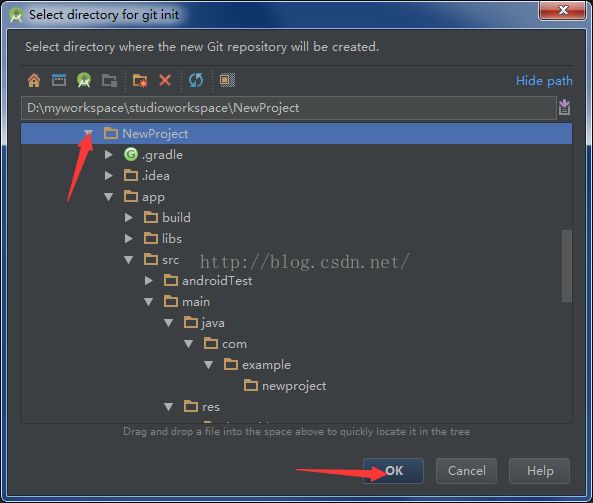The width and height of the screenshot is (593, 503).
Task: Click the Cancel button
Action: (x=466, y=471)
